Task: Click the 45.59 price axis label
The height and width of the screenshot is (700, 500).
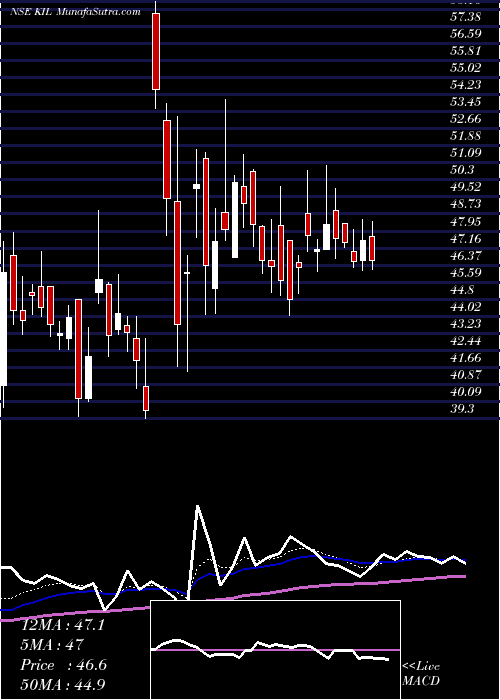Action: coord(466,272)
